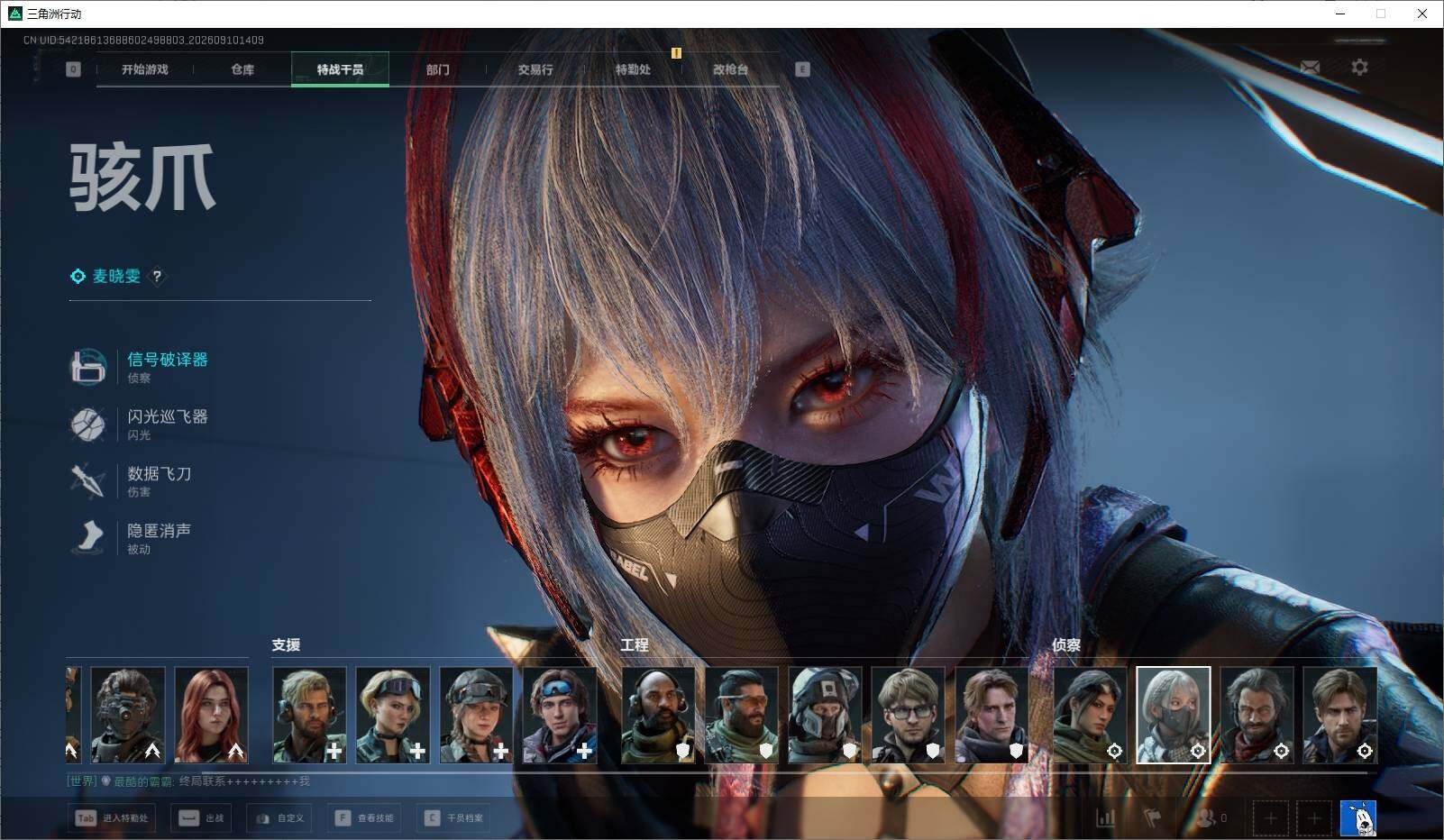Select the 数据飞刀 skill icon
The height and width of the screenshot is (840, 1444).
point(88,480)
